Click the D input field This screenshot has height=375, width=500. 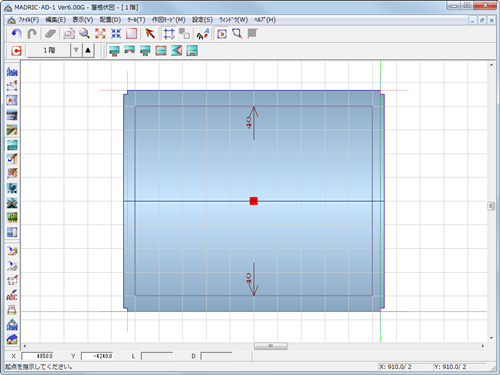216,356
